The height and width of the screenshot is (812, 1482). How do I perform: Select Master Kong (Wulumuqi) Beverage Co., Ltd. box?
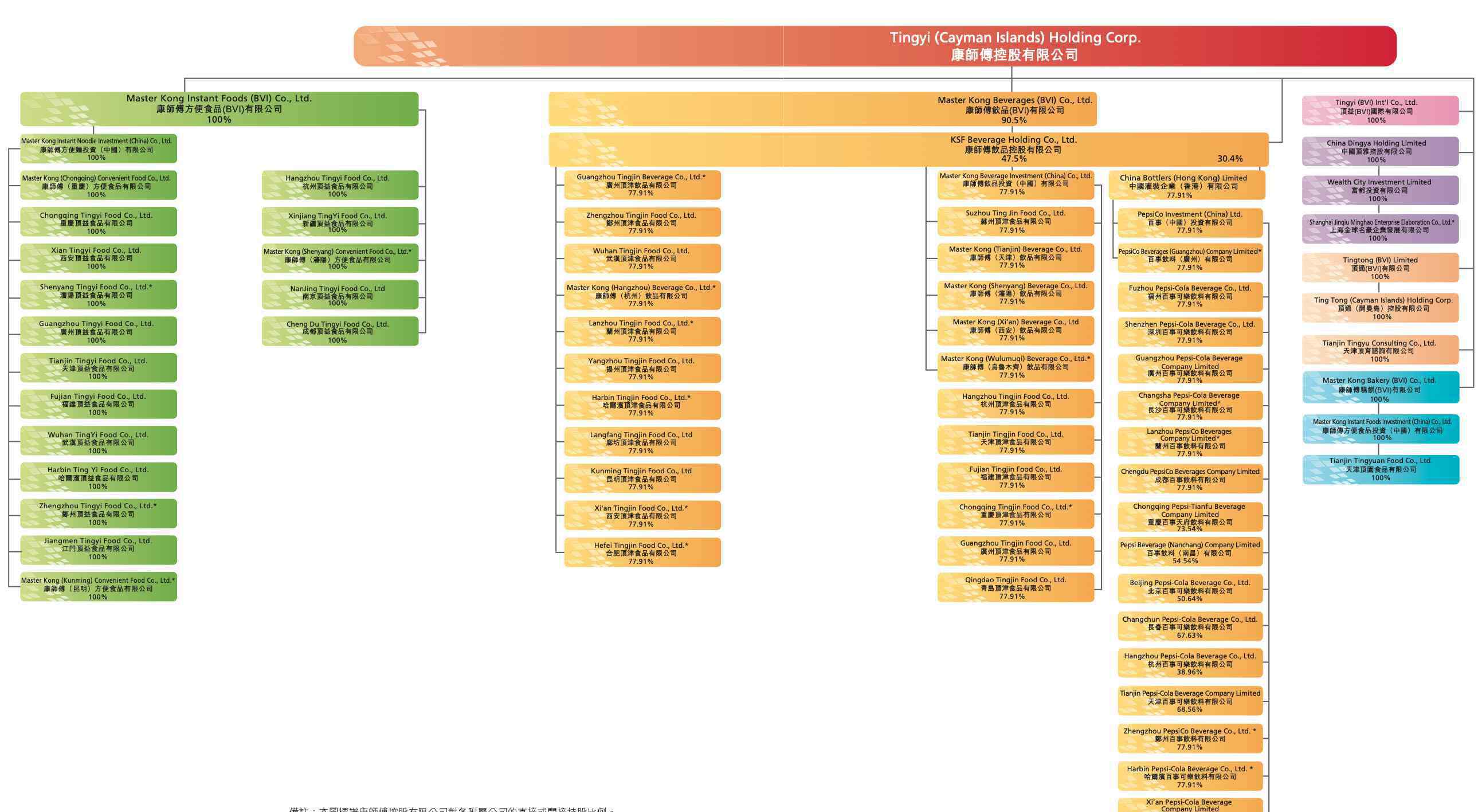coord(1016,367)
